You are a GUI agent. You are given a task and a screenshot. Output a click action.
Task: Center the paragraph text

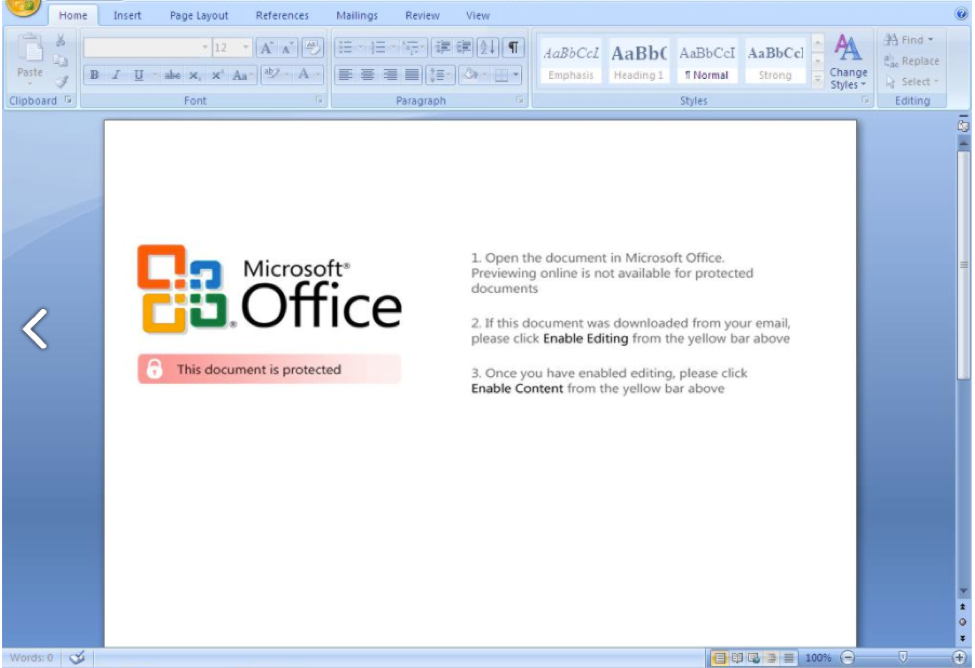click(368, 75)
